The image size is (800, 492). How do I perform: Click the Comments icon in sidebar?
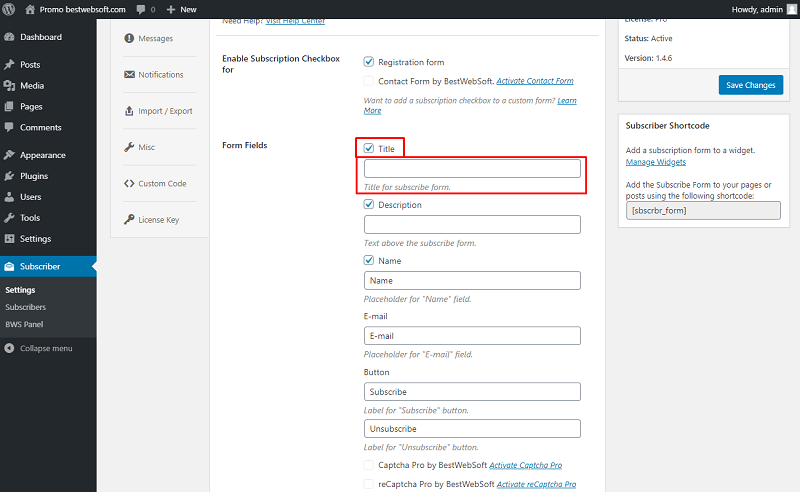[x=9, y=127]
